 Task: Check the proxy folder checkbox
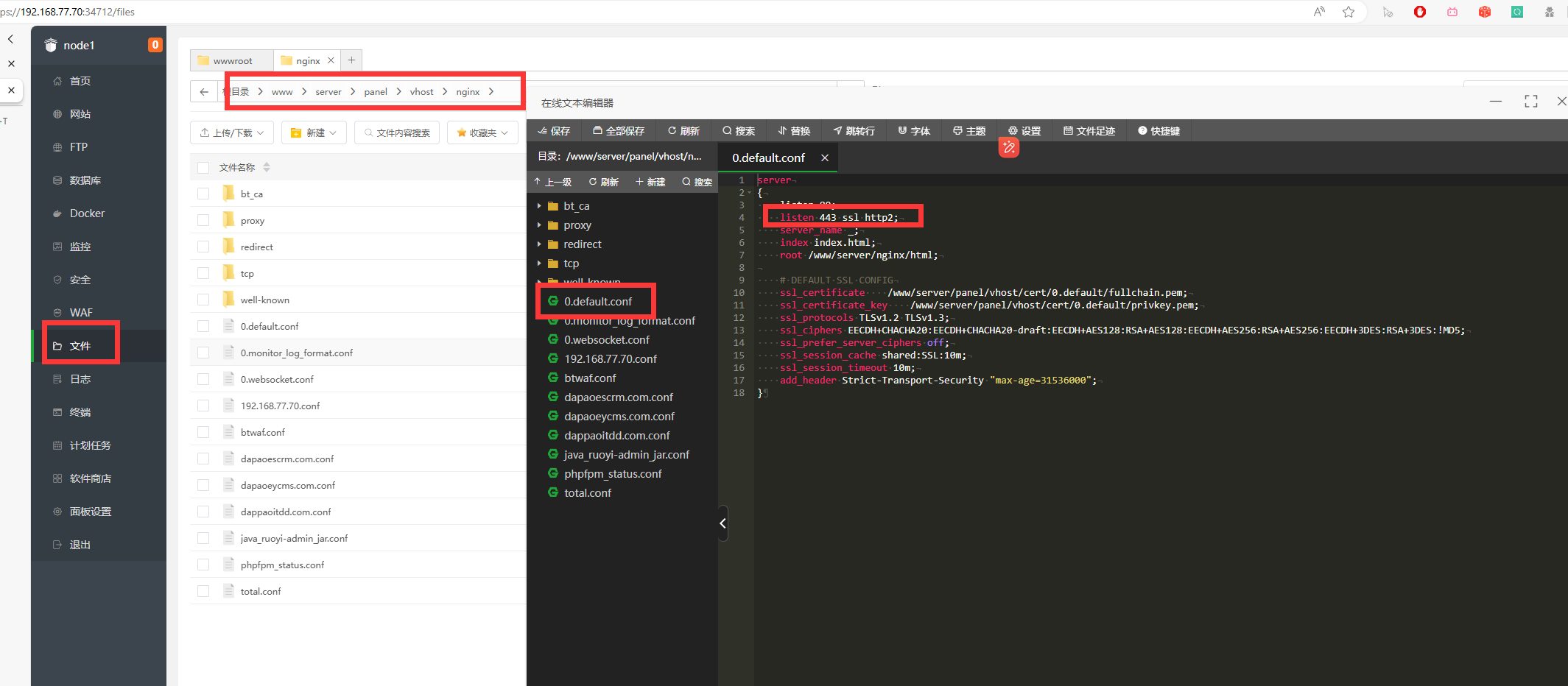coord(203,221)
